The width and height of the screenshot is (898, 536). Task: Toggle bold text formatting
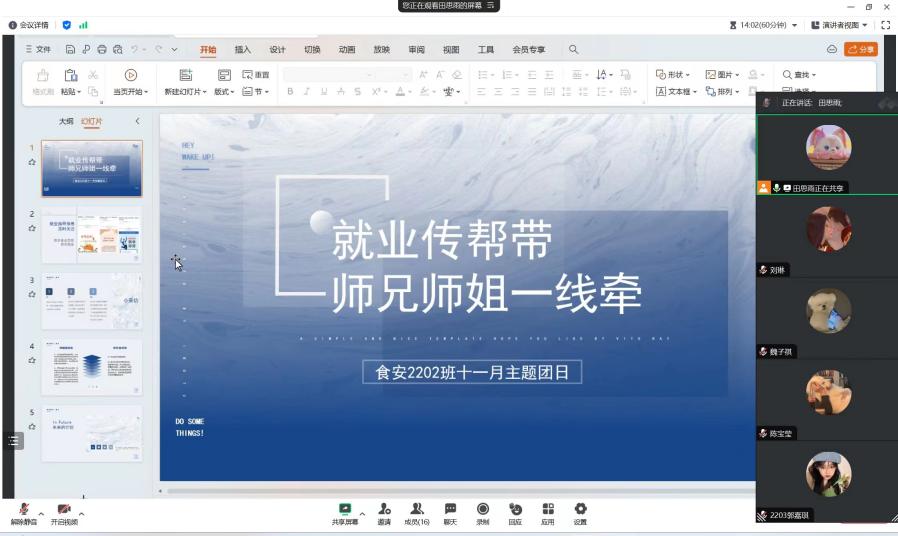[290, 92]
